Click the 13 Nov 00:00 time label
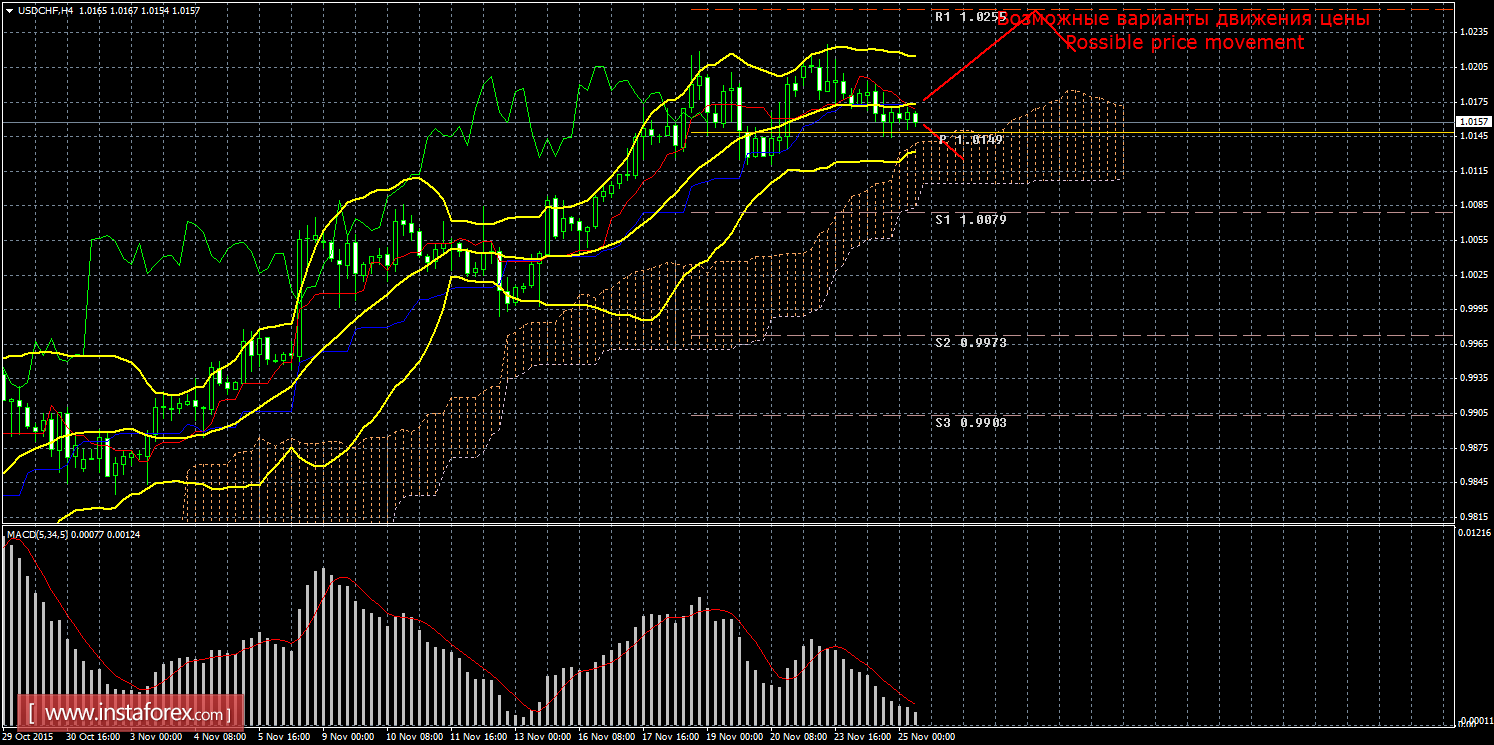Viewport: 1494px width, 745px height. [542, 737]
